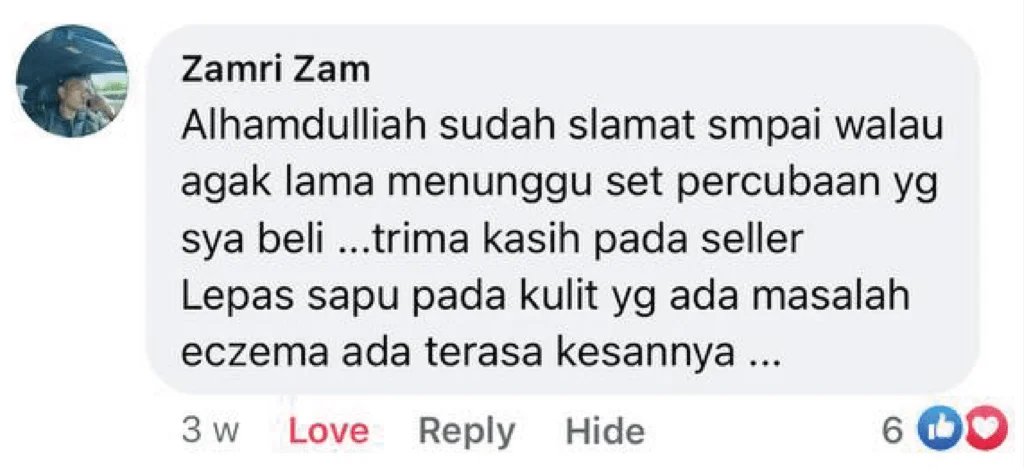
Task: Open the 3 w timestamp link
Action: pyautogui.click(x=212, y=431)
